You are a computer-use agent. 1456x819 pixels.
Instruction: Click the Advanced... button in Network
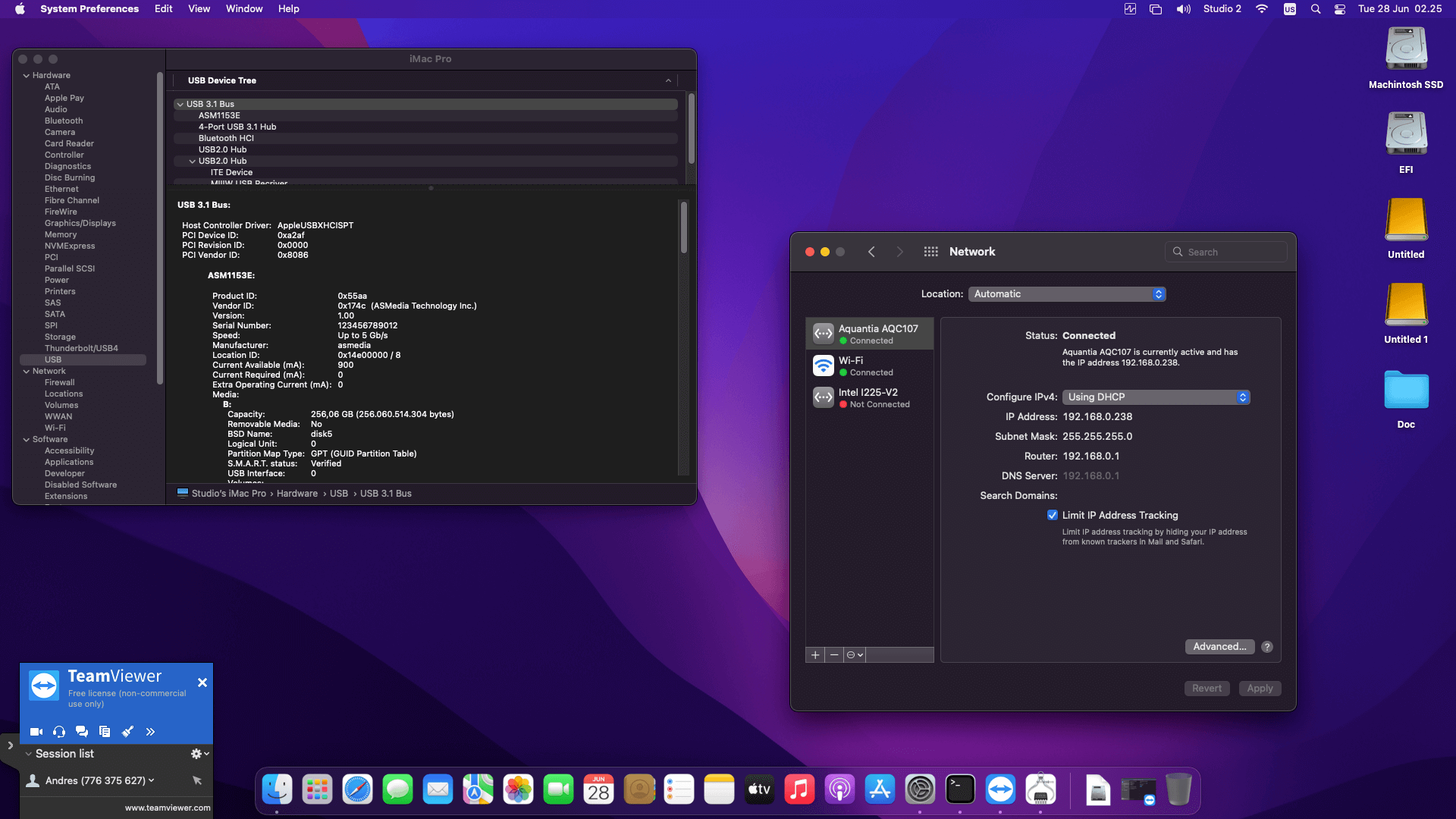(x=1219, y=647)
